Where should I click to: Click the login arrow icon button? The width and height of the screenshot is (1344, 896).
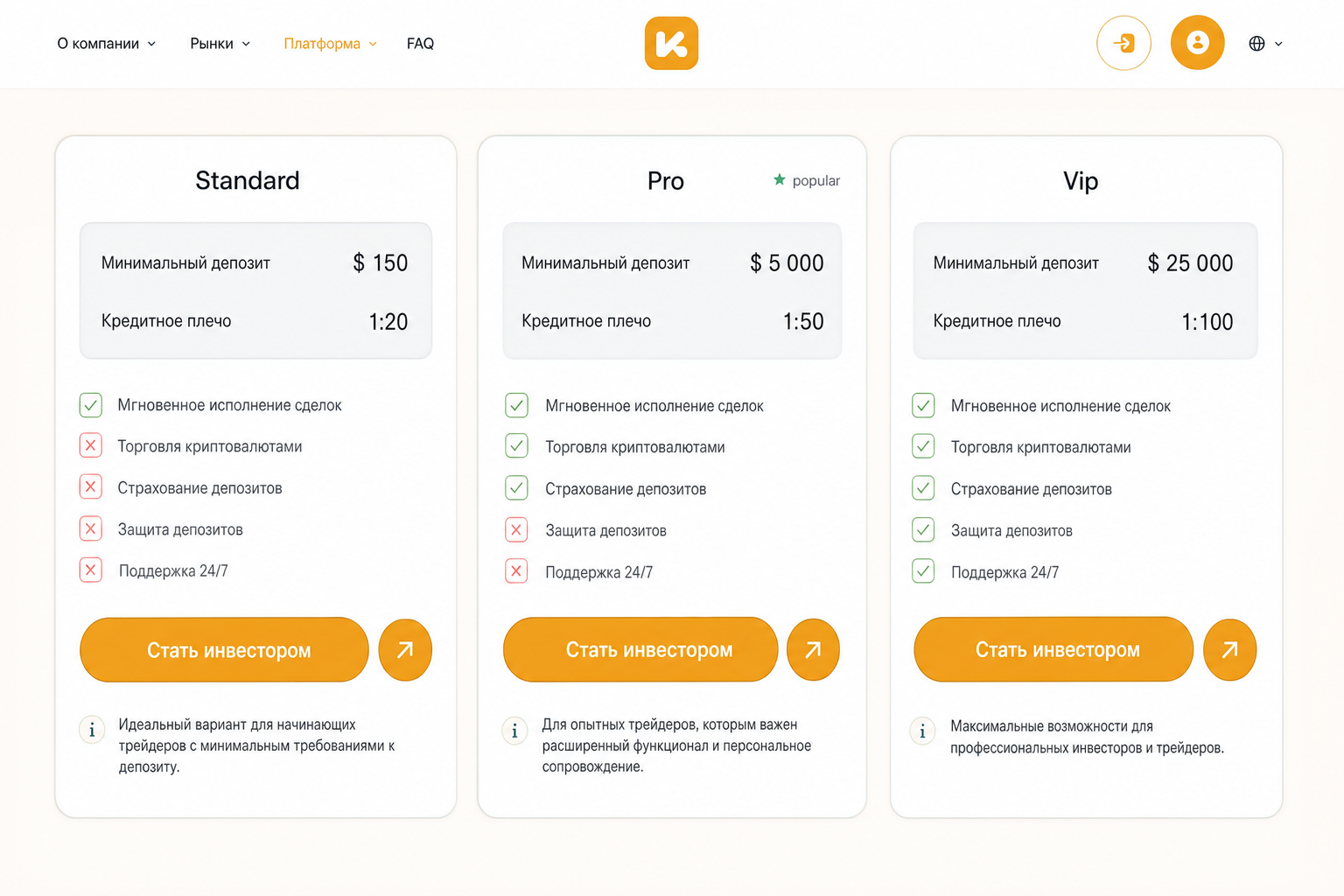1123,43
